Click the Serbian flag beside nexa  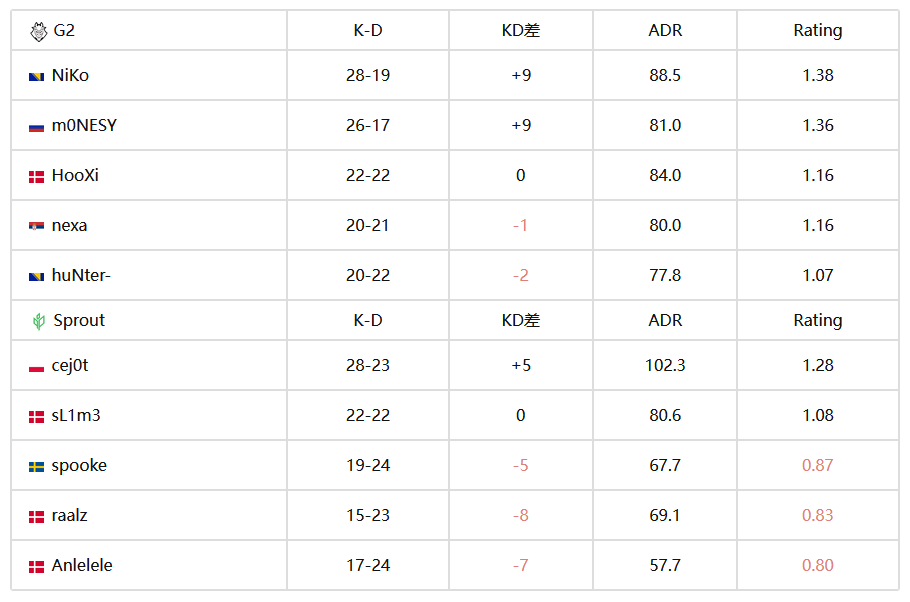pos(37,226)
